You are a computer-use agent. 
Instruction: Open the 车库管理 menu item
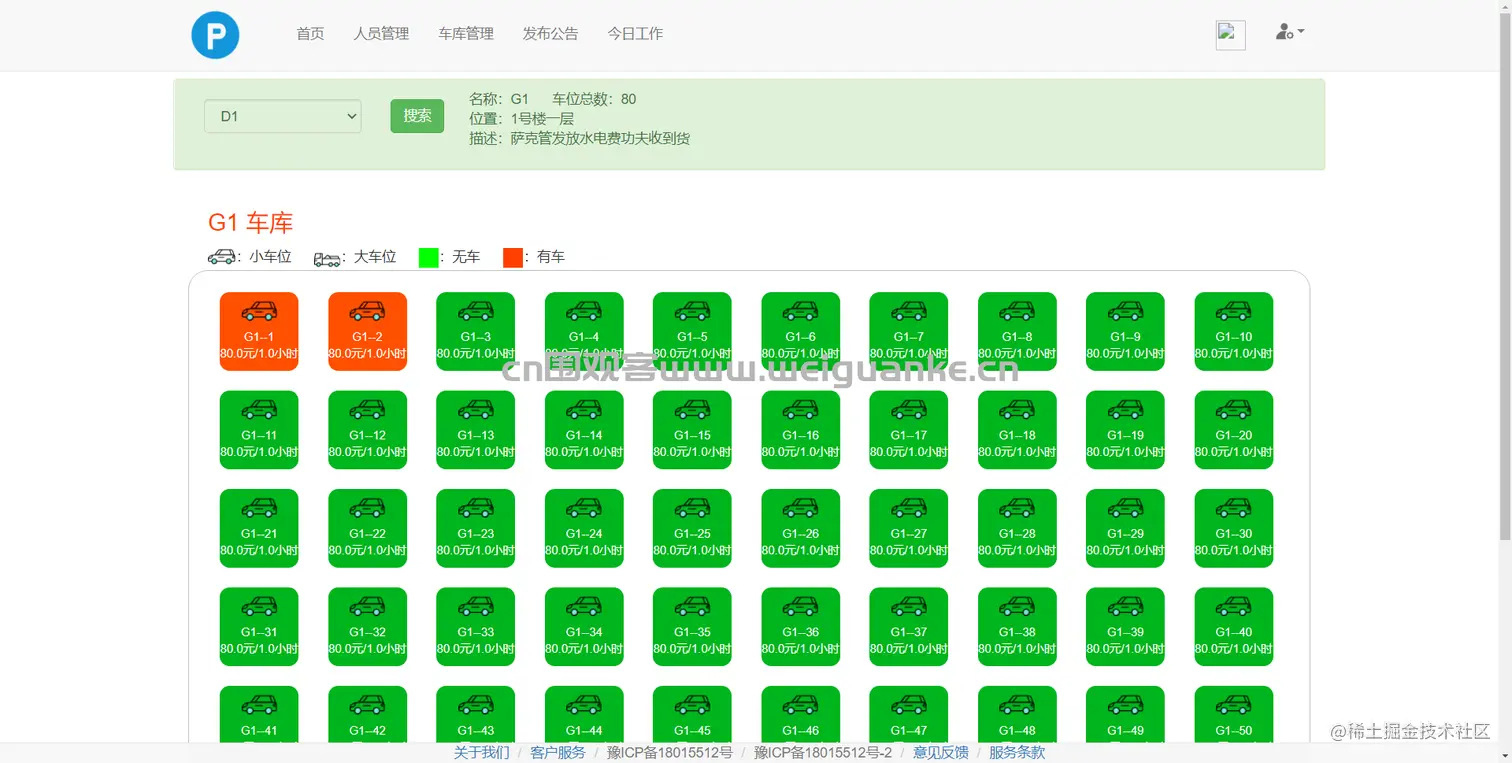pos(466,34)
